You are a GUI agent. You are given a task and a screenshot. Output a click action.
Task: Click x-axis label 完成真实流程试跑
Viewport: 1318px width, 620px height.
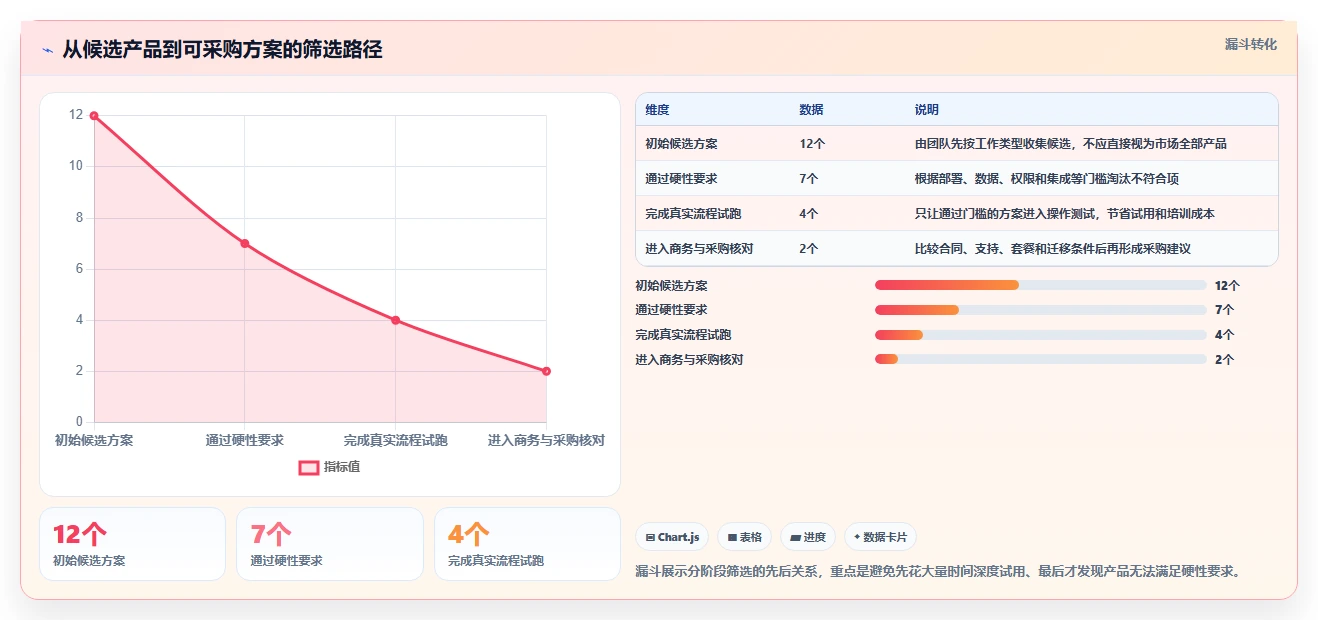[x=396, y=440]
